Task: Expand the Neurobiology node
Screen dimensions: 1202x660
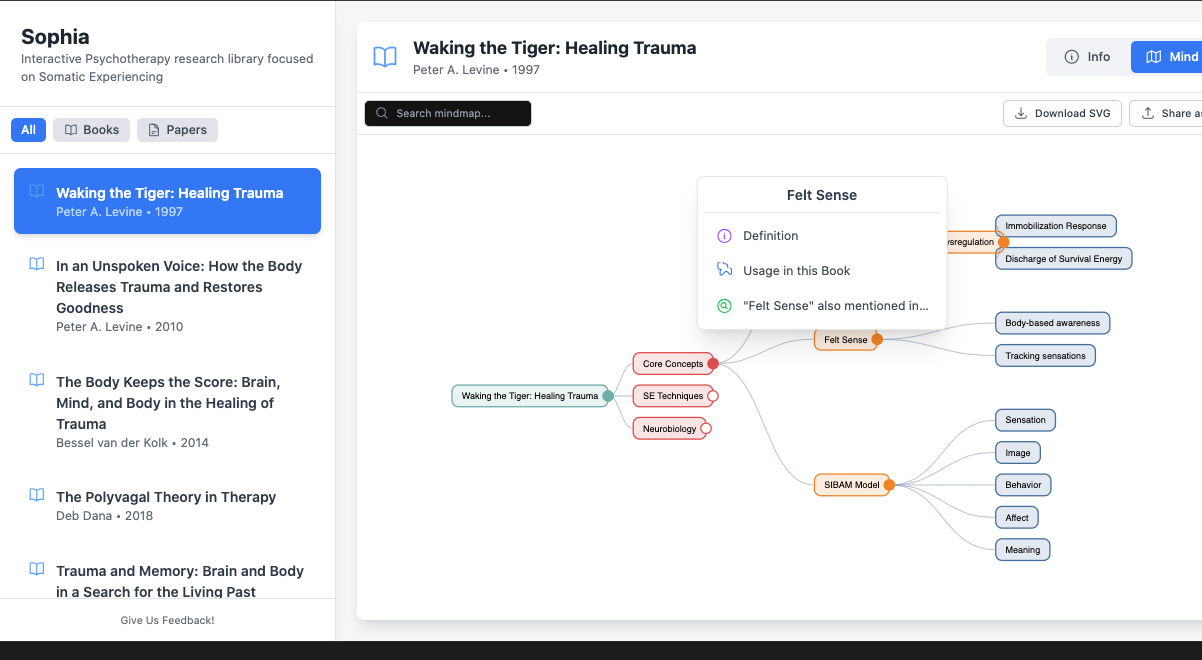Action: click(x=708, y=428)
